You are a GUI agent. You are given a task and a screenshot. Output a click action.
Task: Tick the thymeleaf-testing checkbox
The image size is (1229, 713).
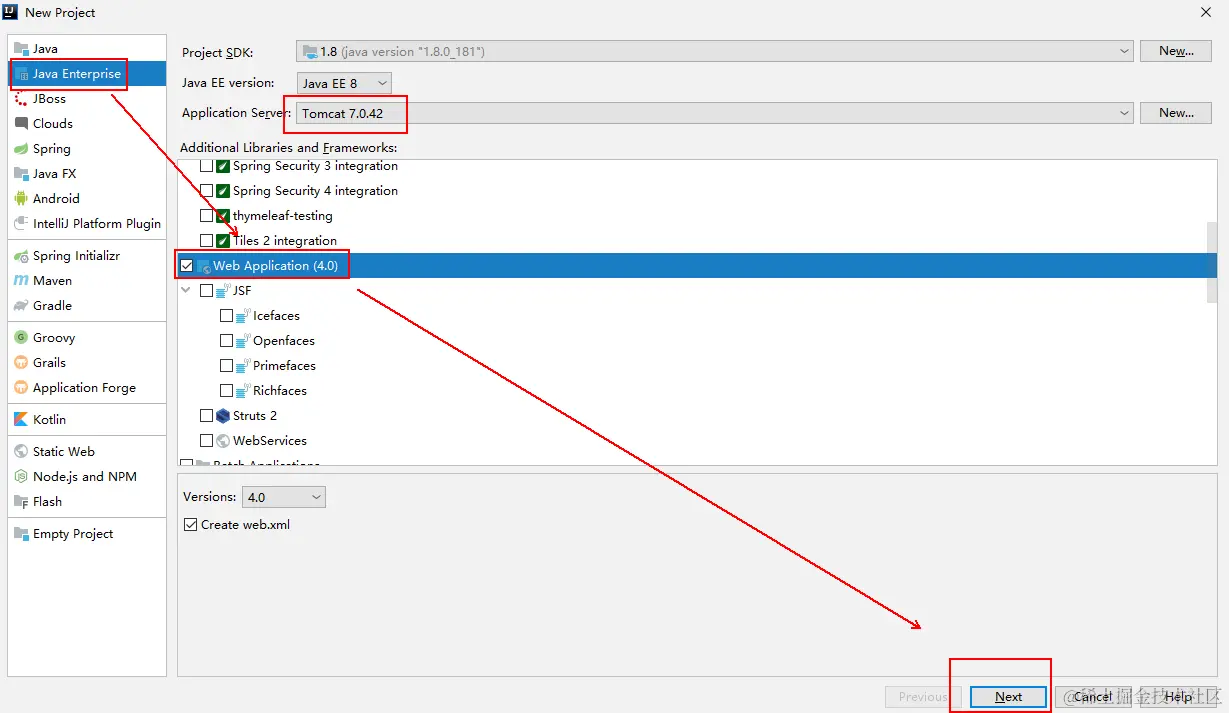pyautogui.click(x=207, y=216)
